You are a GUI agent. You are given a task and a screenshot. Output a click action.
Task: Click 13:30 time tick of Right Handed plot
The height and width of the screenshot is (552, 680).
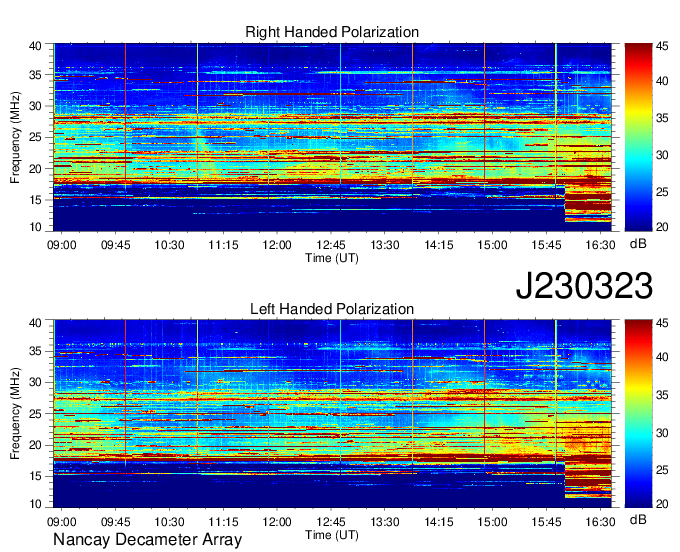(385, 245)
